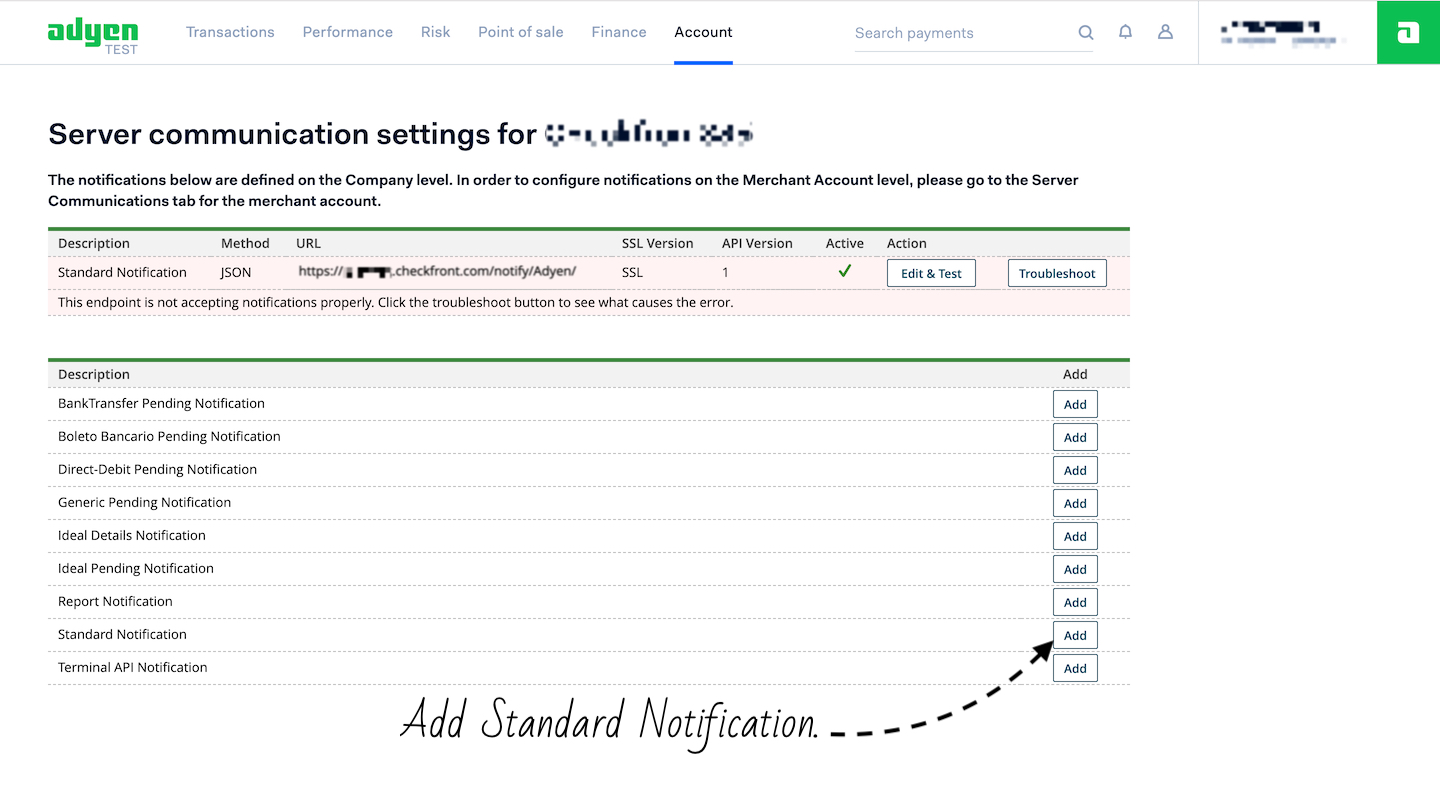The width and height of the screenshot is (1440, 790).
Task: Open the Finance menu
Action: (x=619, y=32)
